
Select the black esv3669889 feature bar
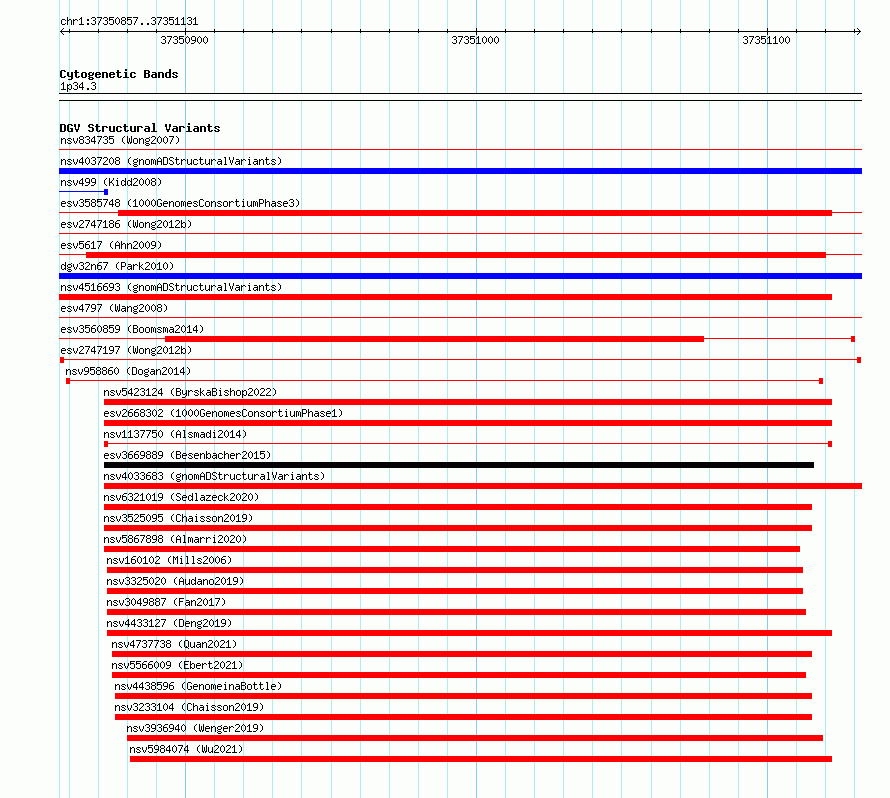click(x=459, y=465)
